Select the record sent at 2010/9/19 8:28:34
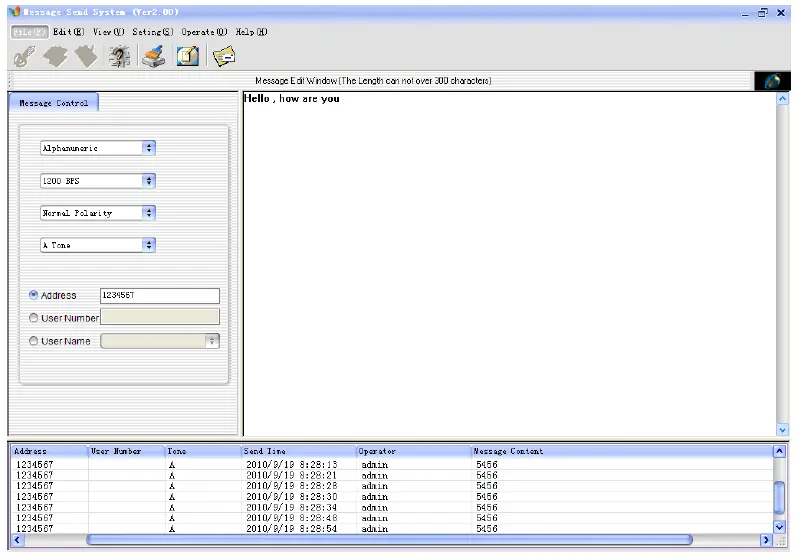 [x=392, y=507]
